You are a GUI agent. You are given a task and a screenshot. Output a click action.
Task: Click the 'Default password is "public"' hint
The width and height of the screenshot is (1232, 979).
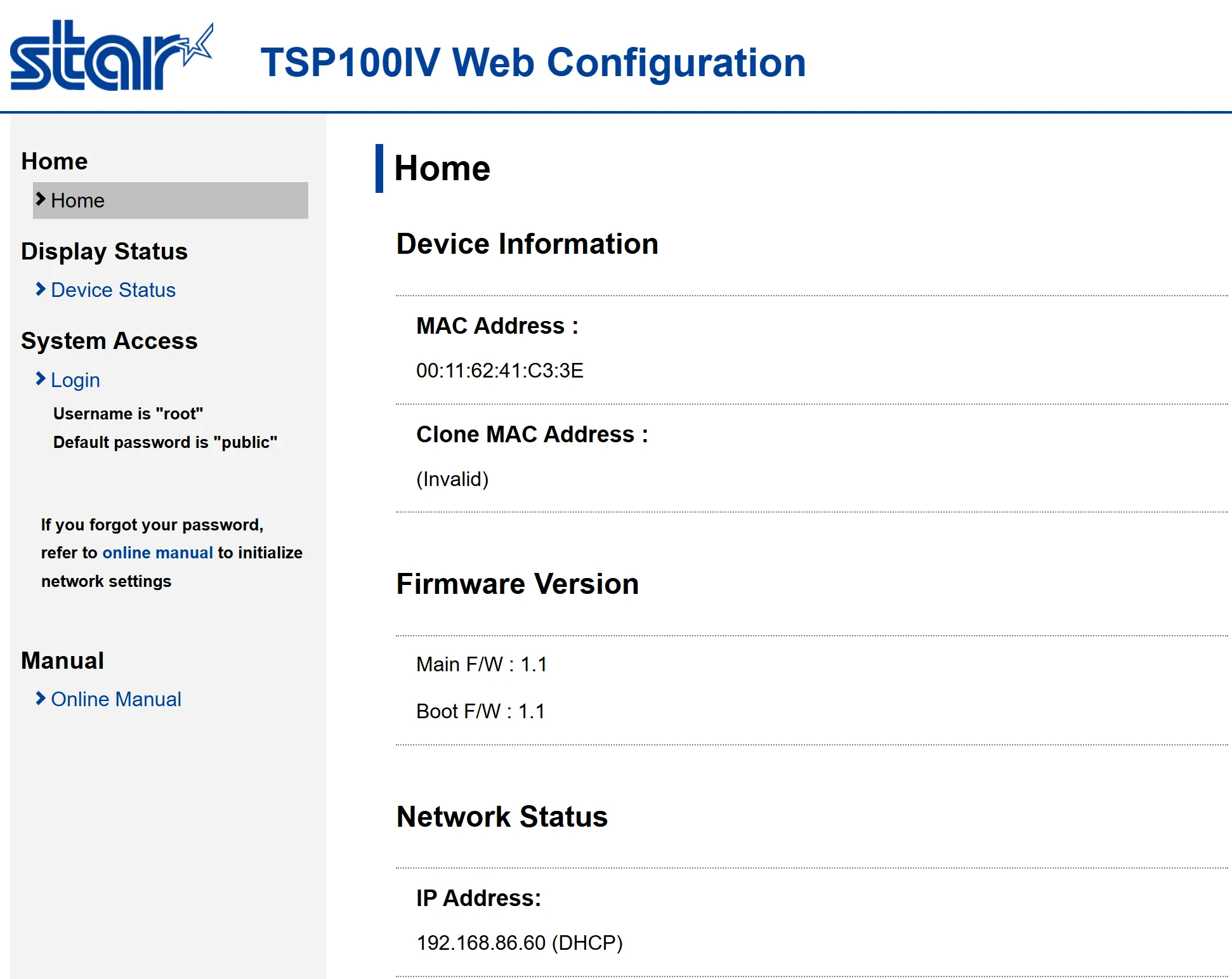coord(165,442)
